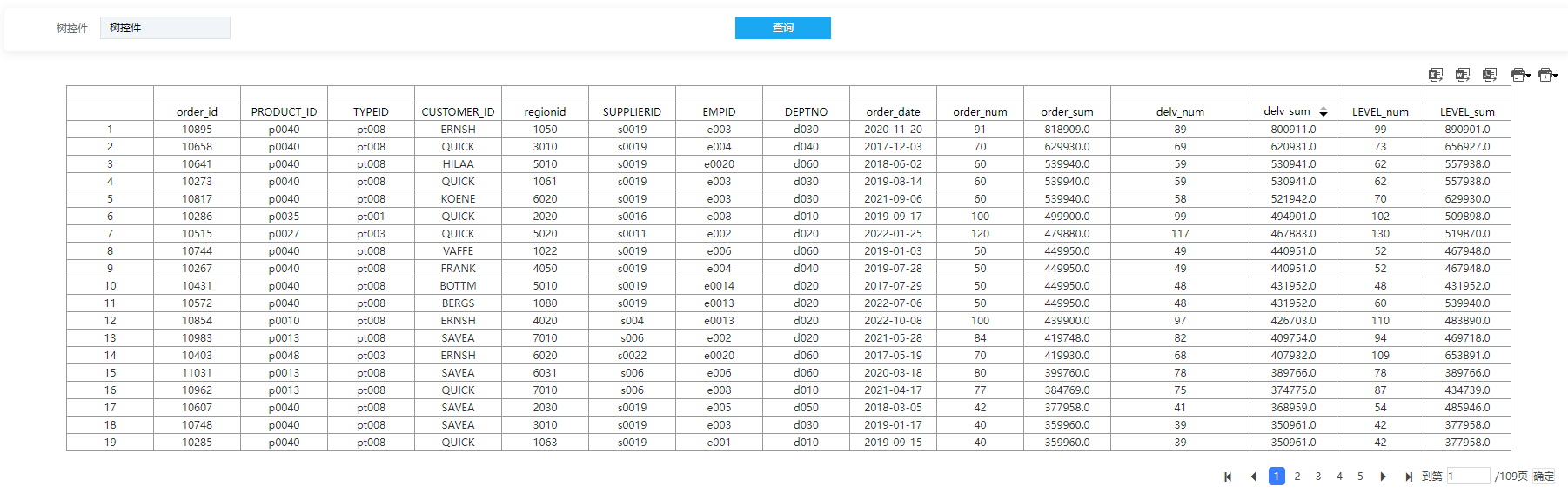Screen dimensions: 1568x500
Task: Export the report to Word
Action: [1463, 75]
